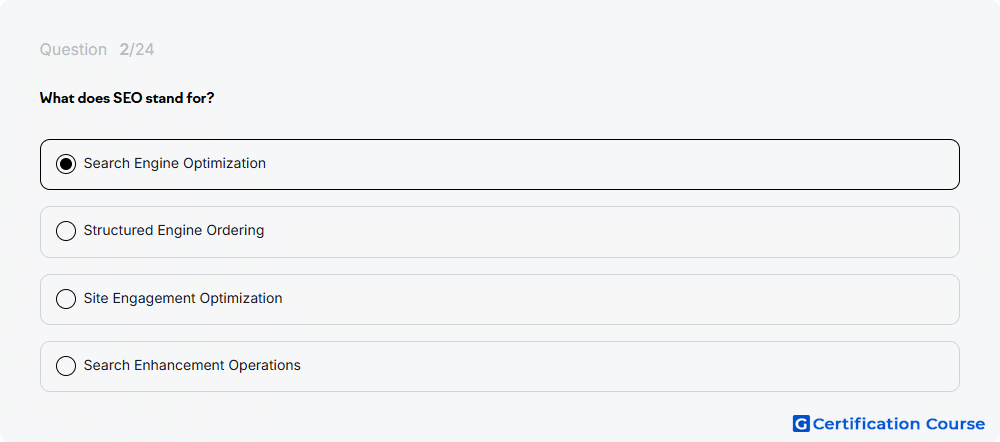Click the 'Site Engagement Optimization' answer label
Screen dimensions: 1000x442
(x=183, y=298)
